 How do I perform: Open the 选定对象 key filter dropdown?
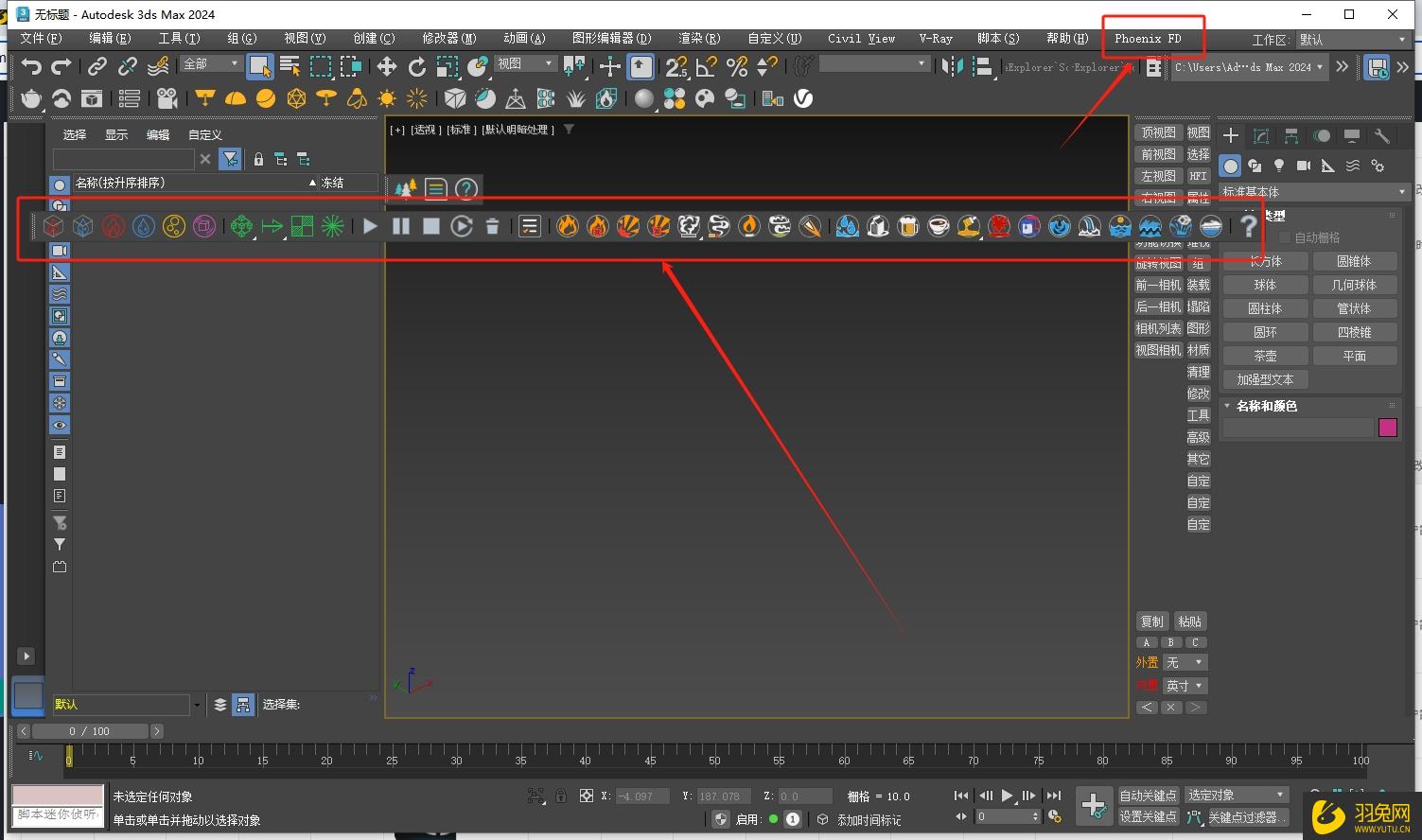pos(1237,796)
